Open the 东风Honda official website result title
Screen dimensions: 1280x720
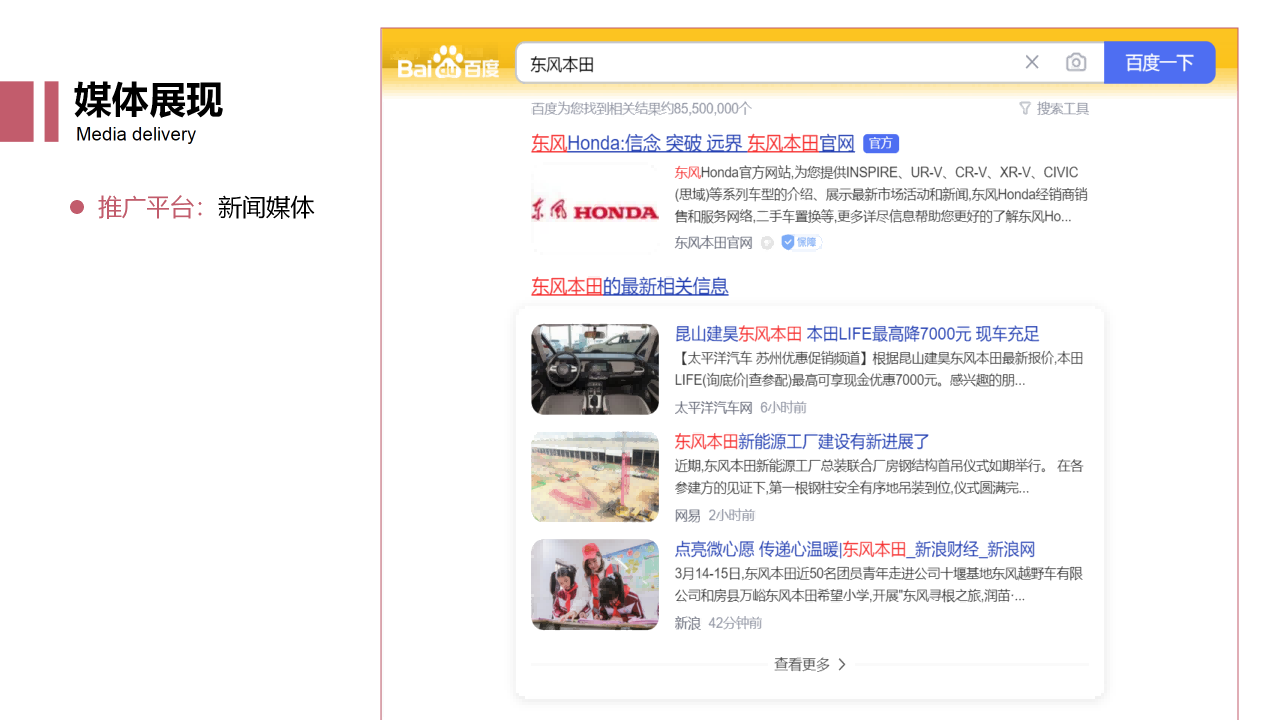click(693, 143)
